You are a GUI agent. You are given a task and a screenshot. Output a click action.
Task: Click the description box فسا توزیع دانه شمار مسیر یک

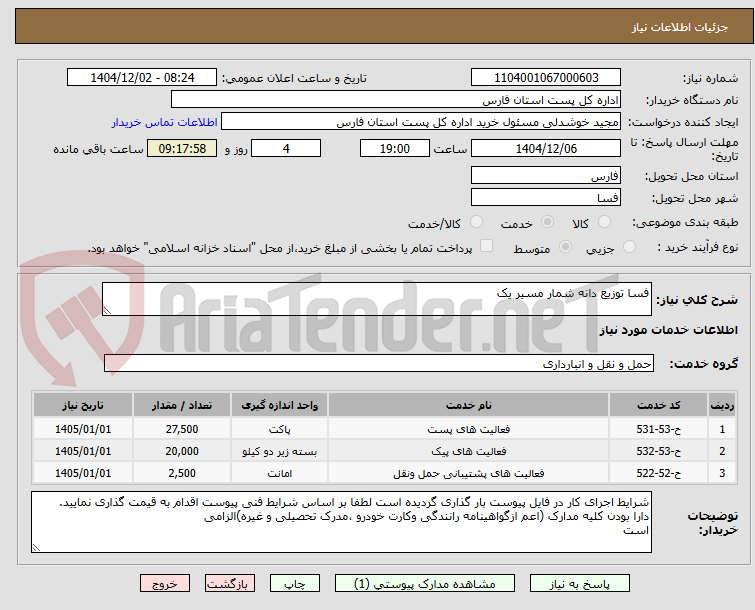(377, 299)
